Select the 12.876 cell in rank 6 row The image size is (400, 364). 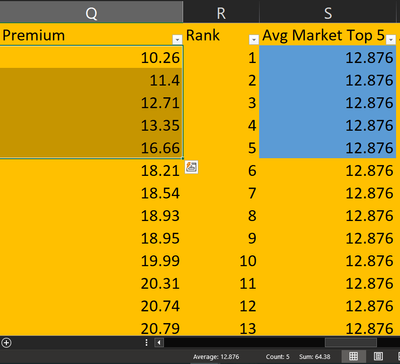[328, 170]
